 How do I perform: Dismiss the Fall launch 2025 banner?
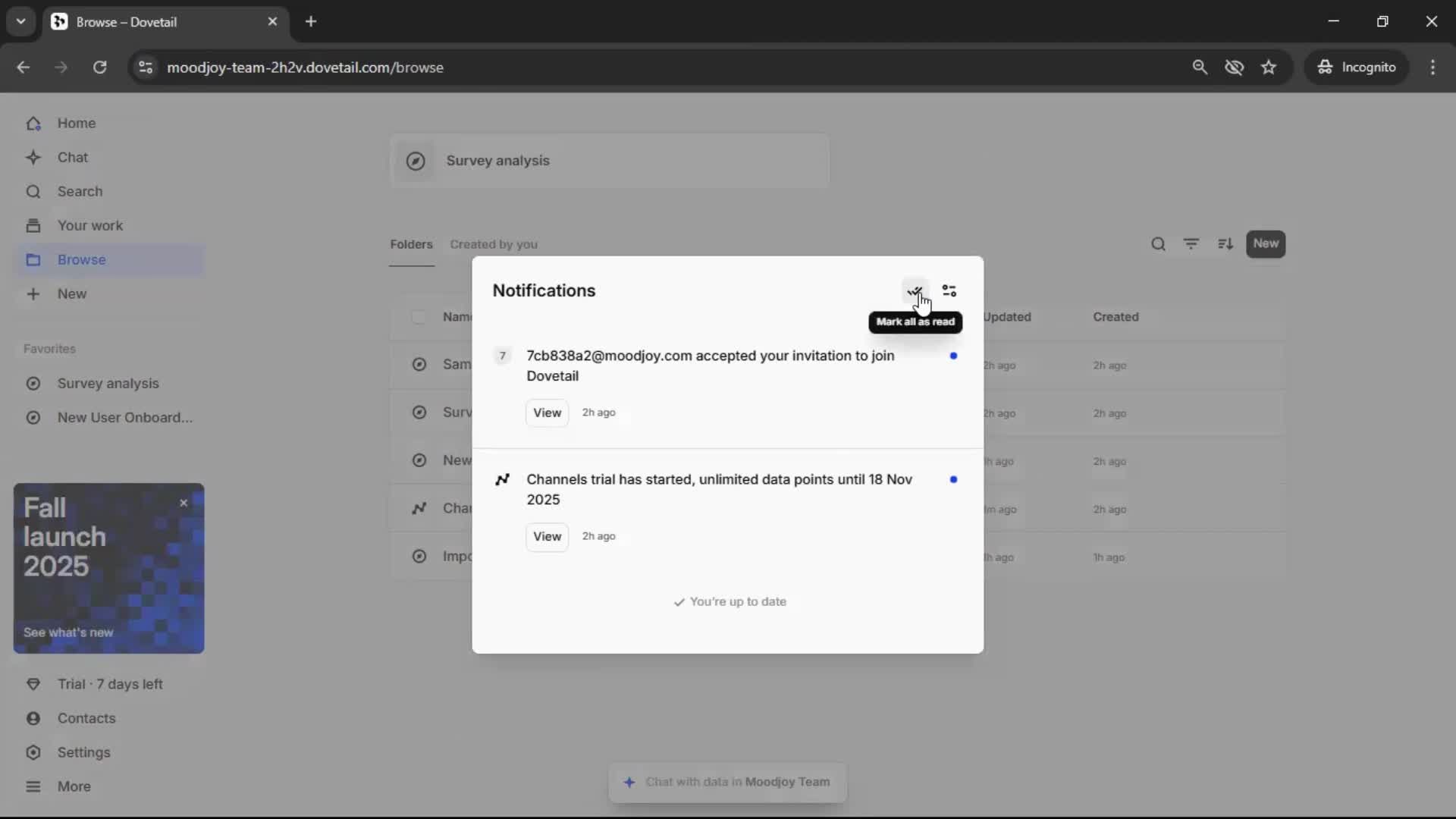pyautogui.click(x=184, y=503)
